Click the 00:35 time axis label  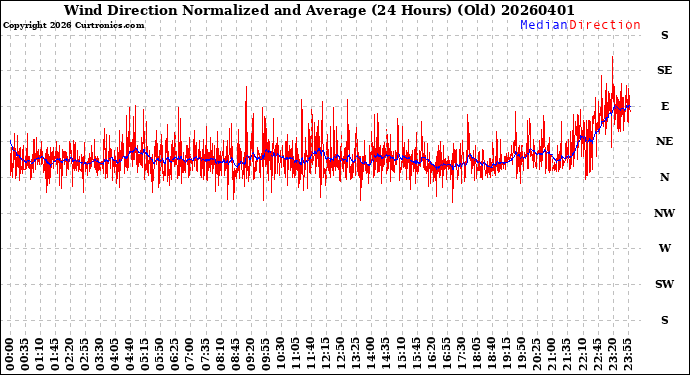point(25,354)
